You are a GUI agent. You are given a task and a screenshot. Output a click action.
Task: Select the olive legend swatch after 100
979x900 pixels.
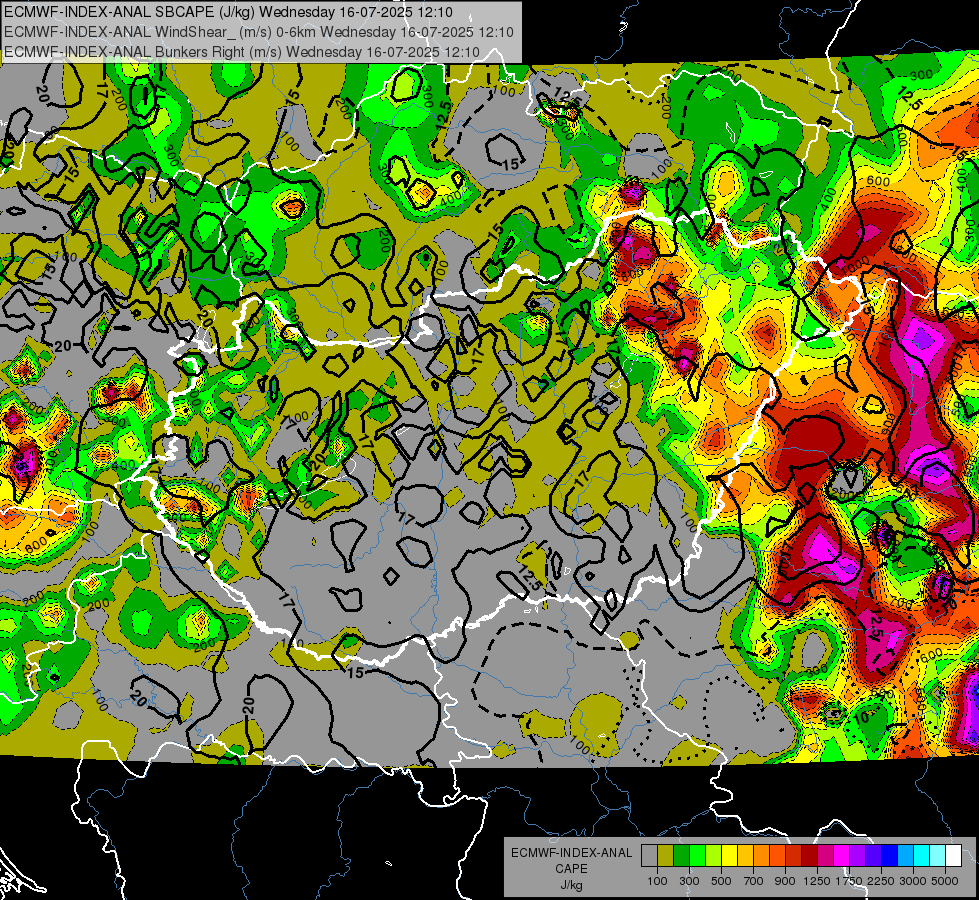point(666,856)
